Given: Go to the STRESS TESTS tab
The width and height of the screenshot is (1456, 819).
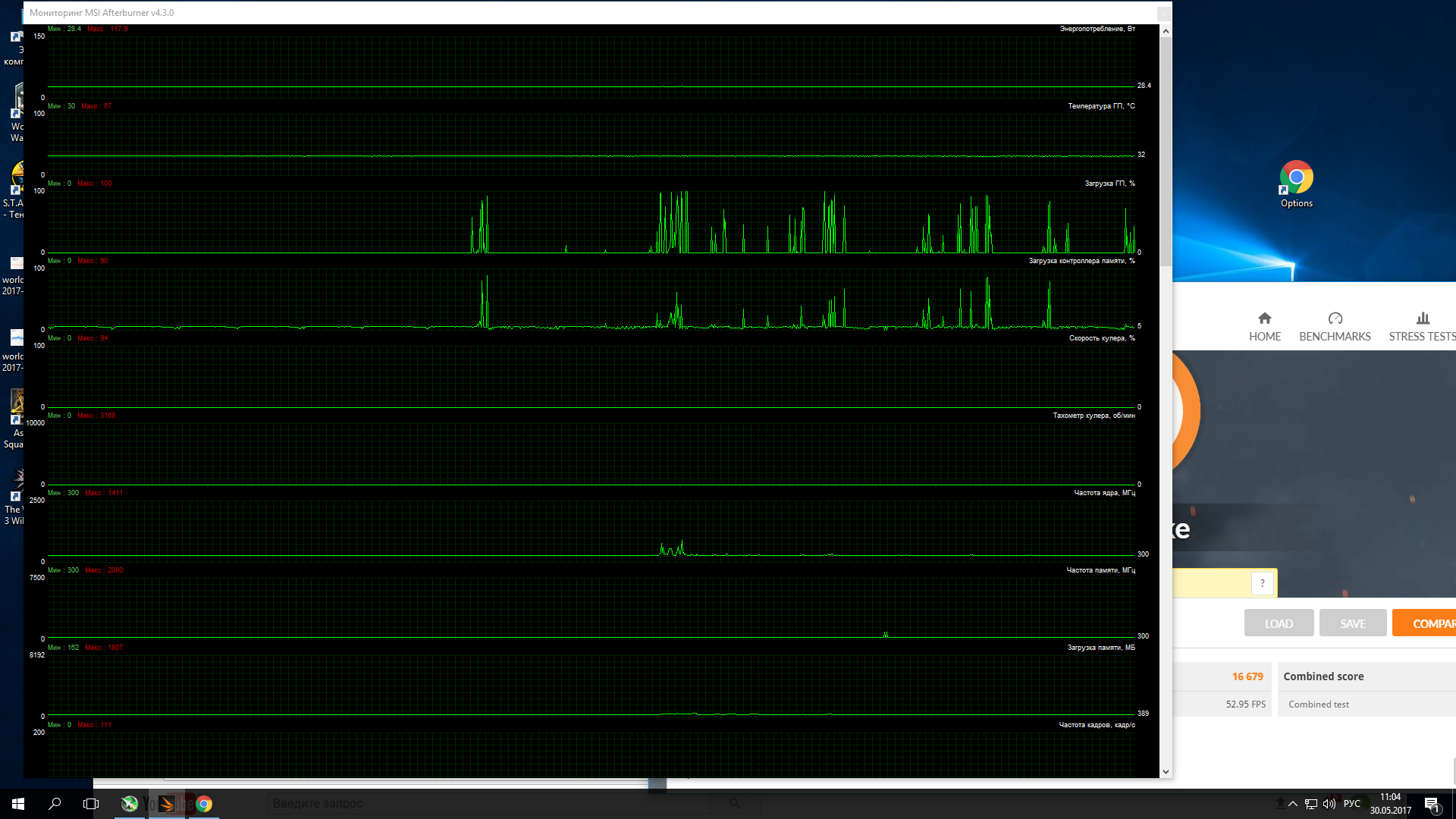Looking at the screenshot, I should point(1422,327).
